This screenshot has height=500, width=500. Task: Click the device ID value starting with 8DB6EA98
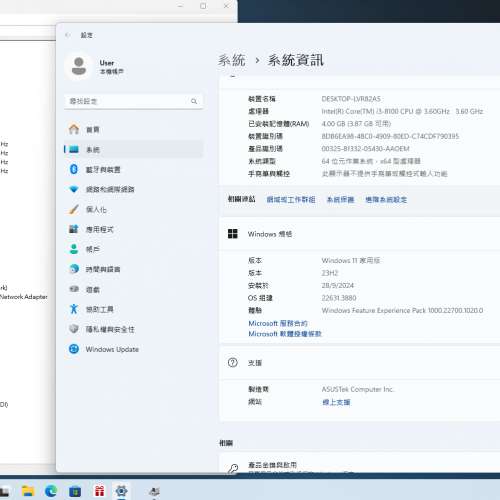390,136
